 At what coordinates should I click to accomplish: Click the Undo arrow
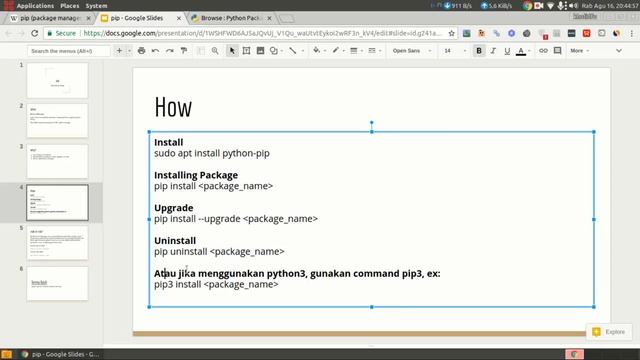[156, 51]
